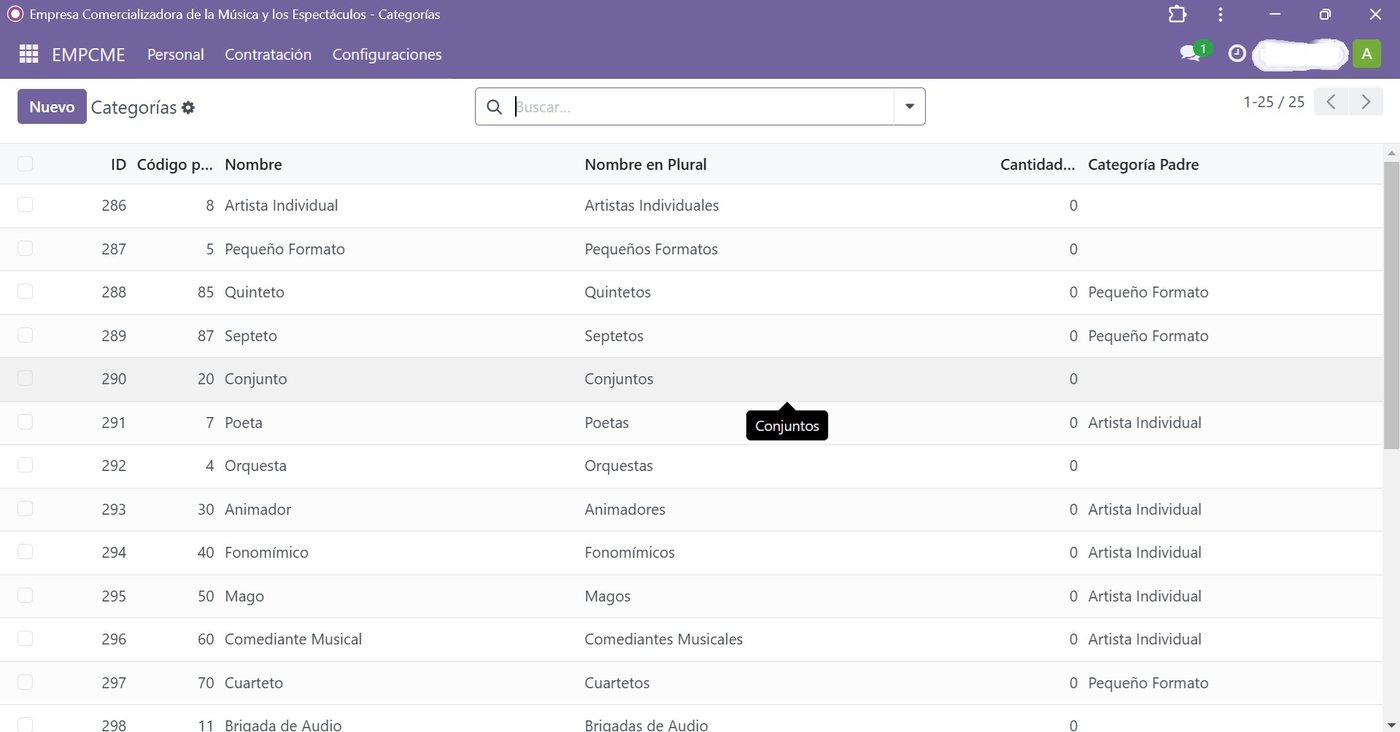Viewport: 1400px width, 732px height.
Task: Toggle the select-all header checkbox
Action: [x=25, y=164]
